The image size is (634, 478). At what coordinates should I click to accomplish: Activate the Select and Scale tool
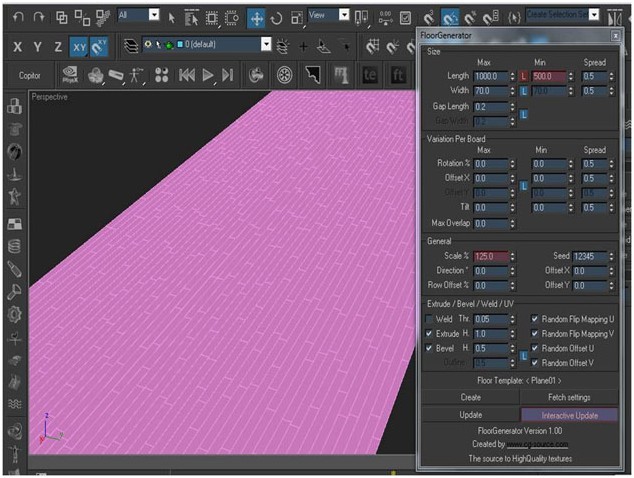tap(297, 18)
